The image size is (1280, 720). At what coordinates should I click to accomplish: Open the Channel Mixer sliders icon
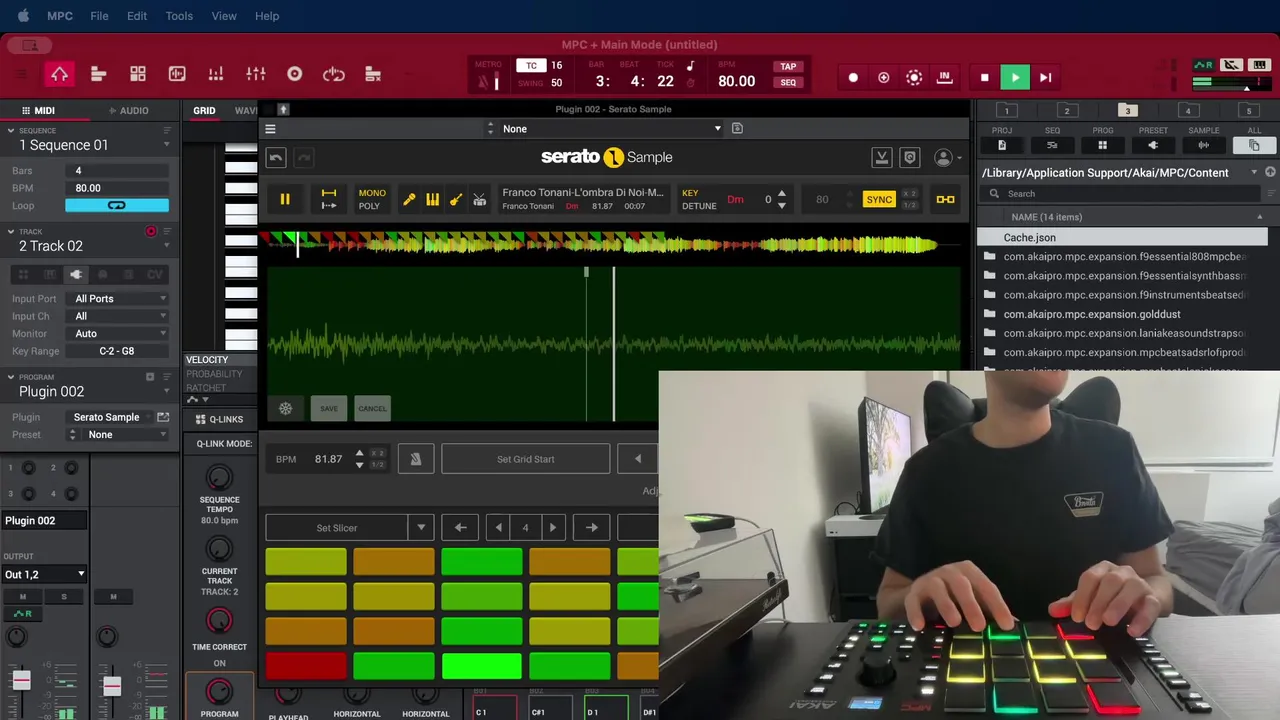click(x=256, y=74)
